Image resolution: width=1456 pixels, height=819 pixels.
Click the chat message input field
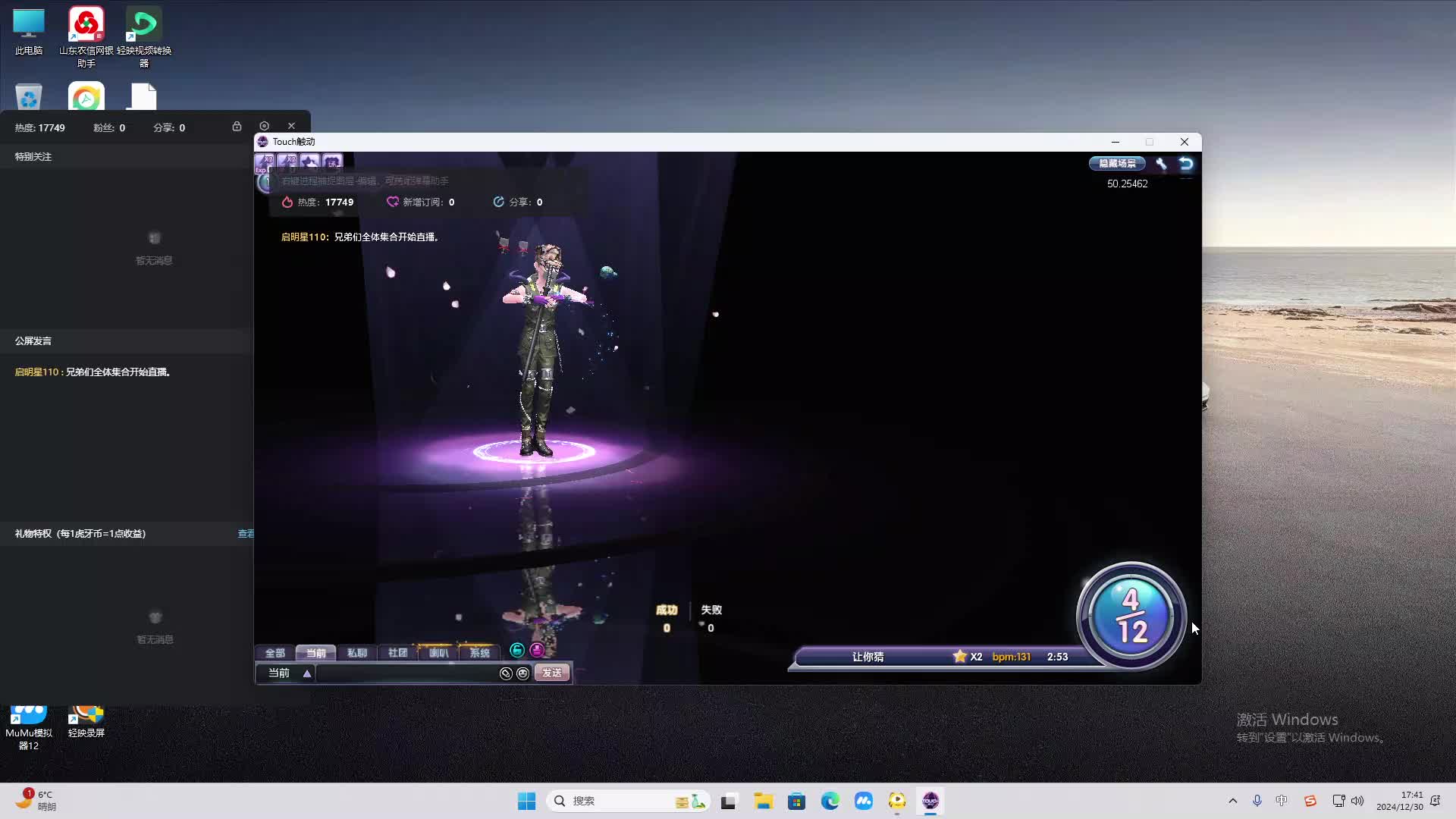(x=406, y=673)
